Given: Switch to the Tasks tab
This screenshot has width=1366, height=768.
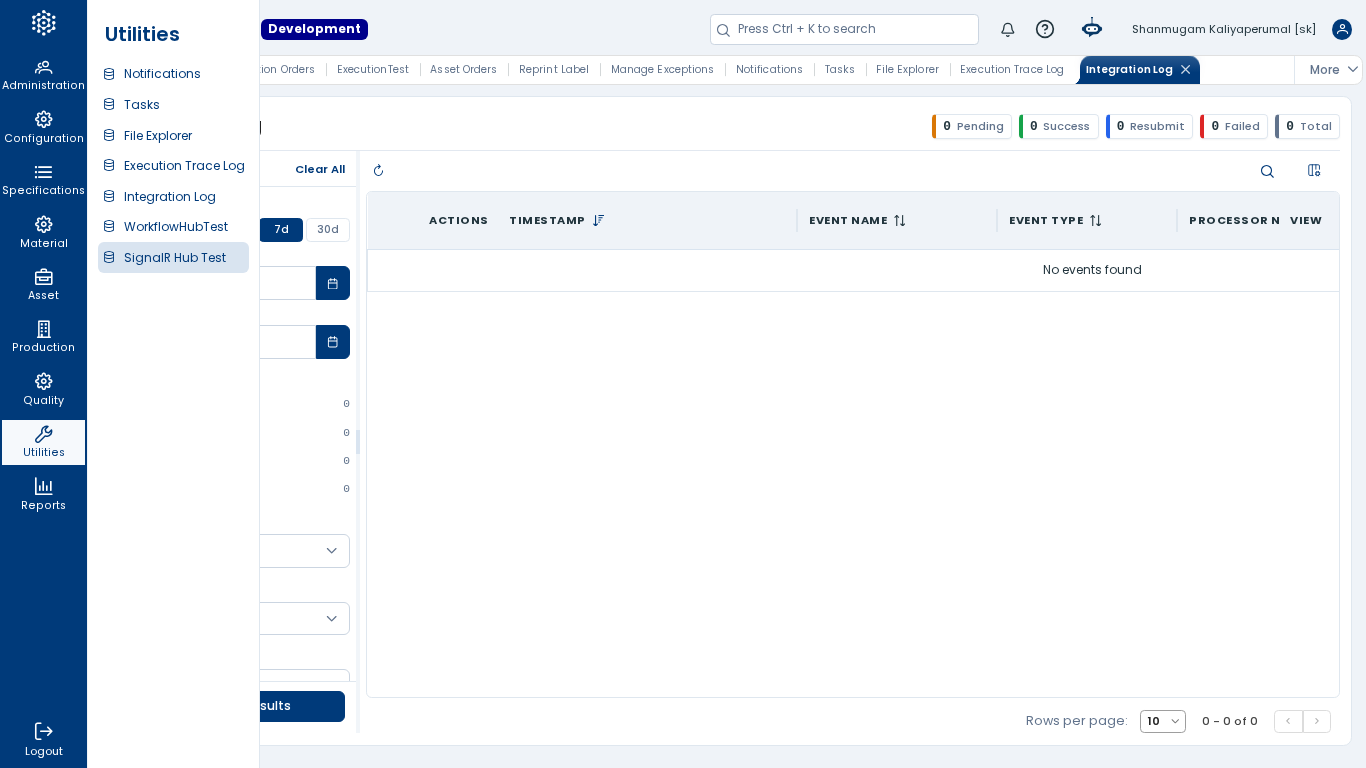Looking at the screenshot, I should 840,70.
